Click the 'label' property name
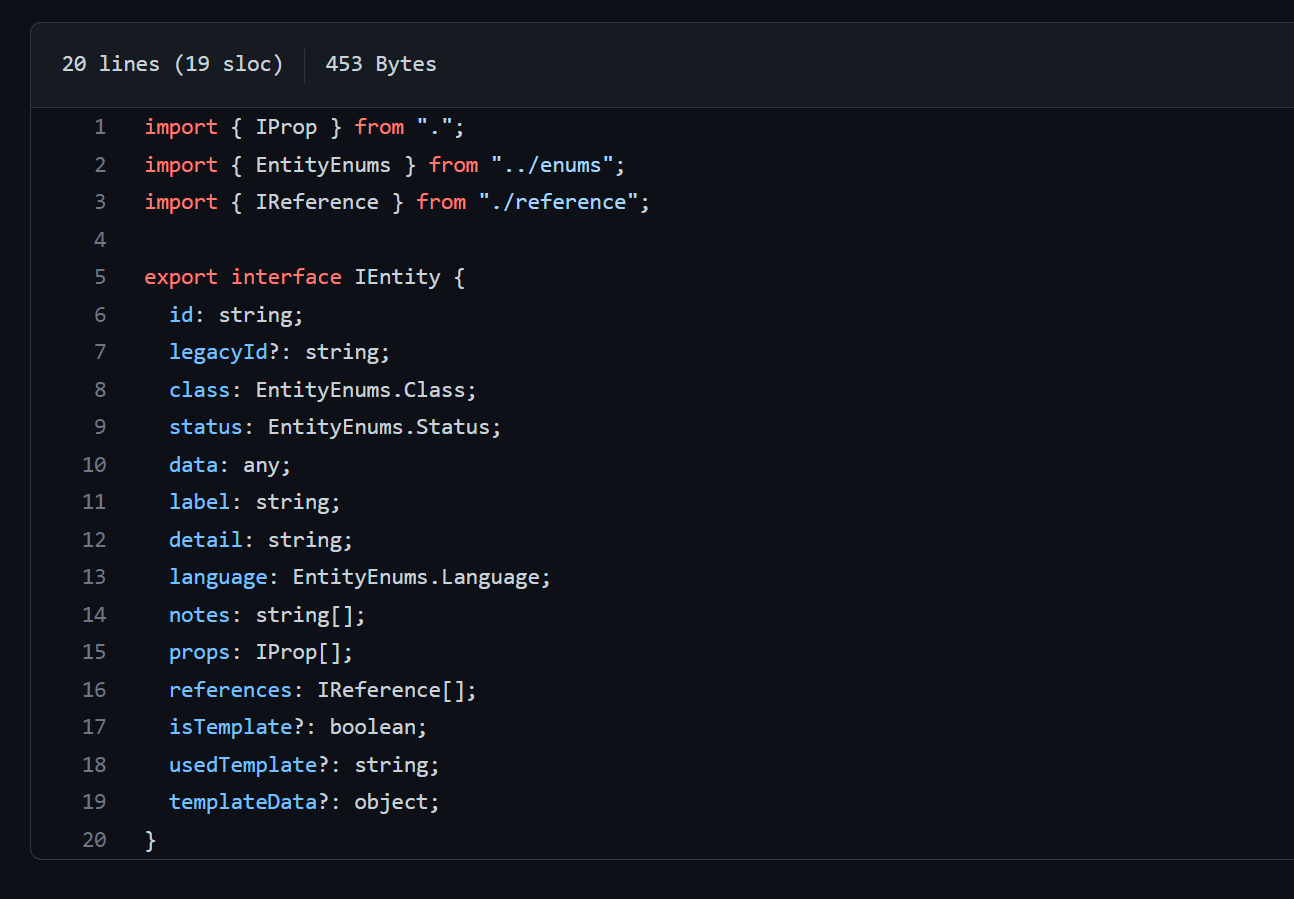This screenshot has height=899, width=1294. click(x=199, y=502)
